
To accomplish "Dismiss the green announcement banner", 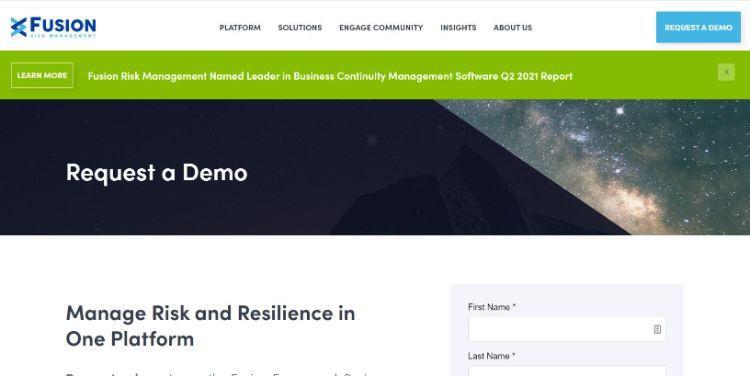I will click(x=726, y=72).
